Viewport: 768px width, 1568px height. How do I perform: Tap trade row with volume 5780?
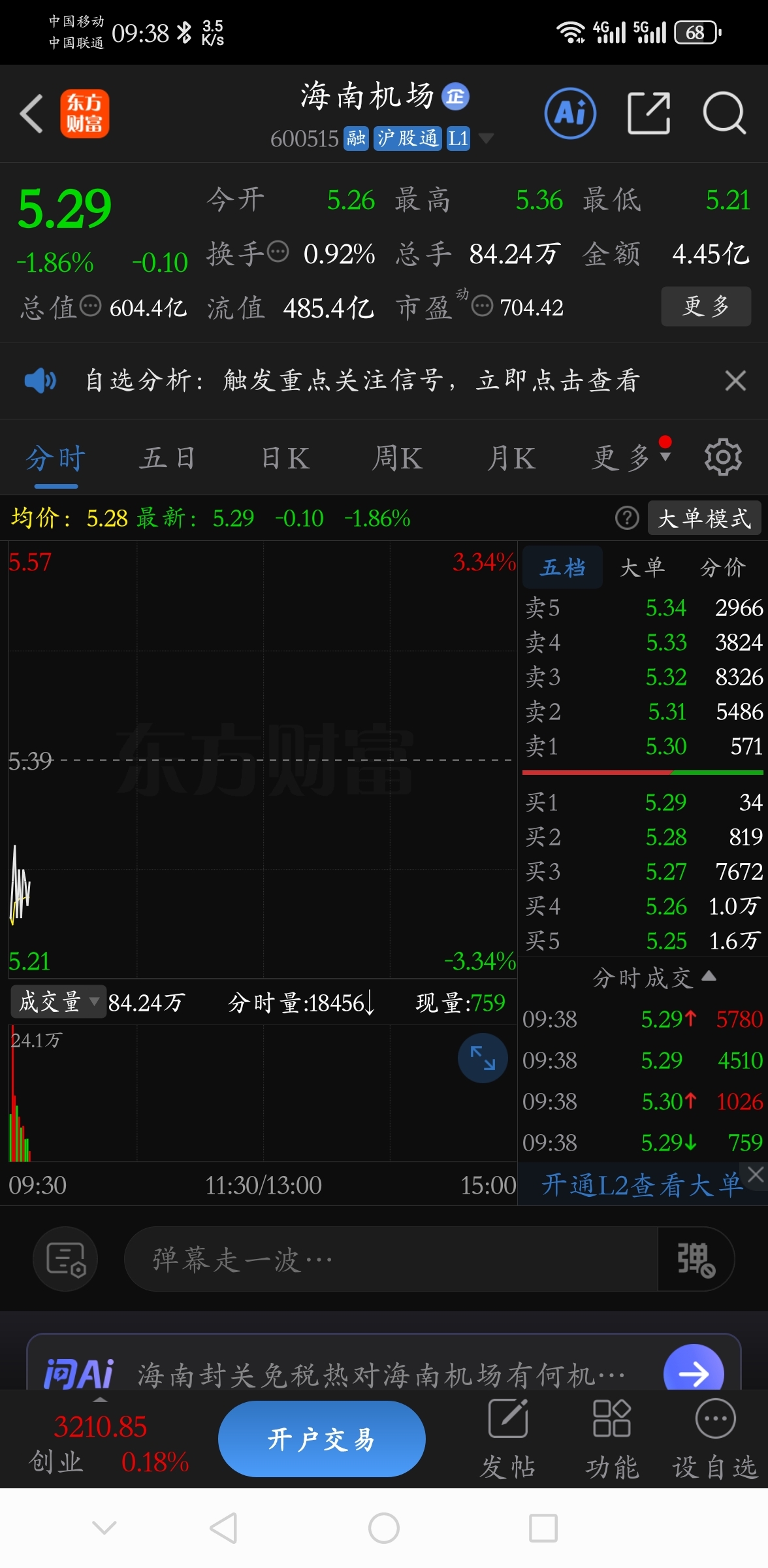(643, 1019)
